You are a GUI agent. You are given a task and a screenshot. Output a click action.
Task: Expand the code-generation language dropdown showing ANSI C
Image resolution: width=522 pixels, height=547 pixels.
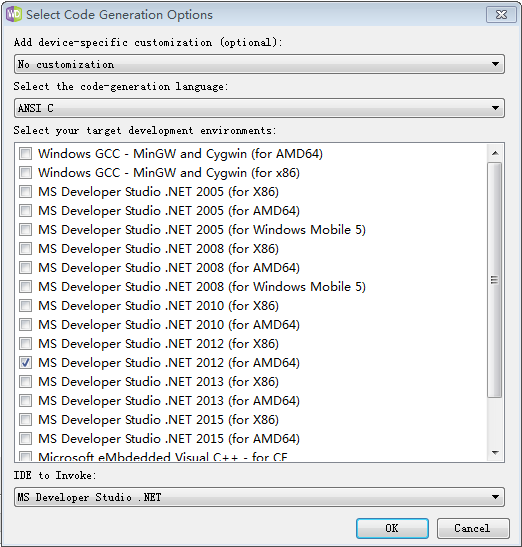[x=259, y=108]
